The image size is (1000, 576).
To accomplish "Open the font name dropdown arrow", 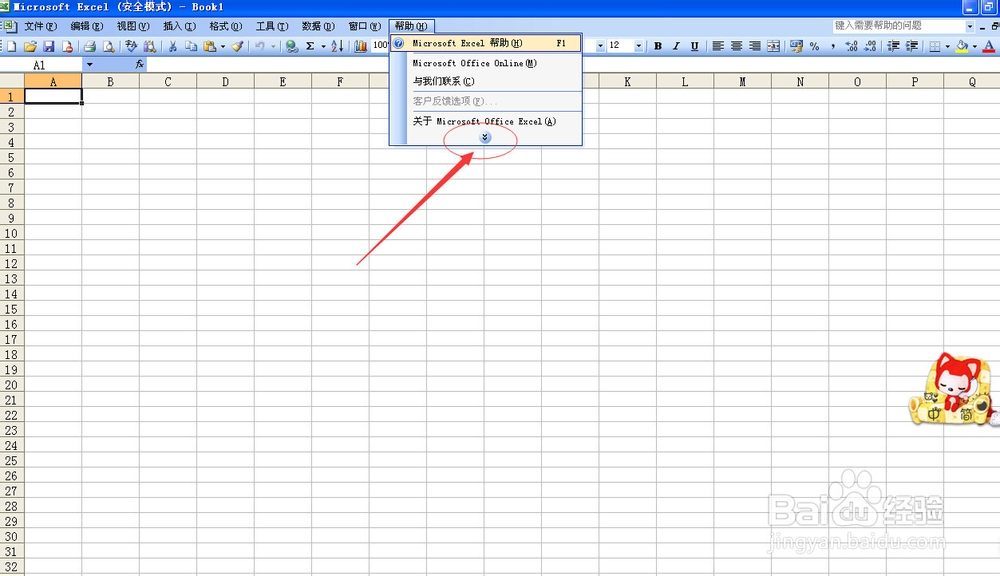I will (600, 46).
